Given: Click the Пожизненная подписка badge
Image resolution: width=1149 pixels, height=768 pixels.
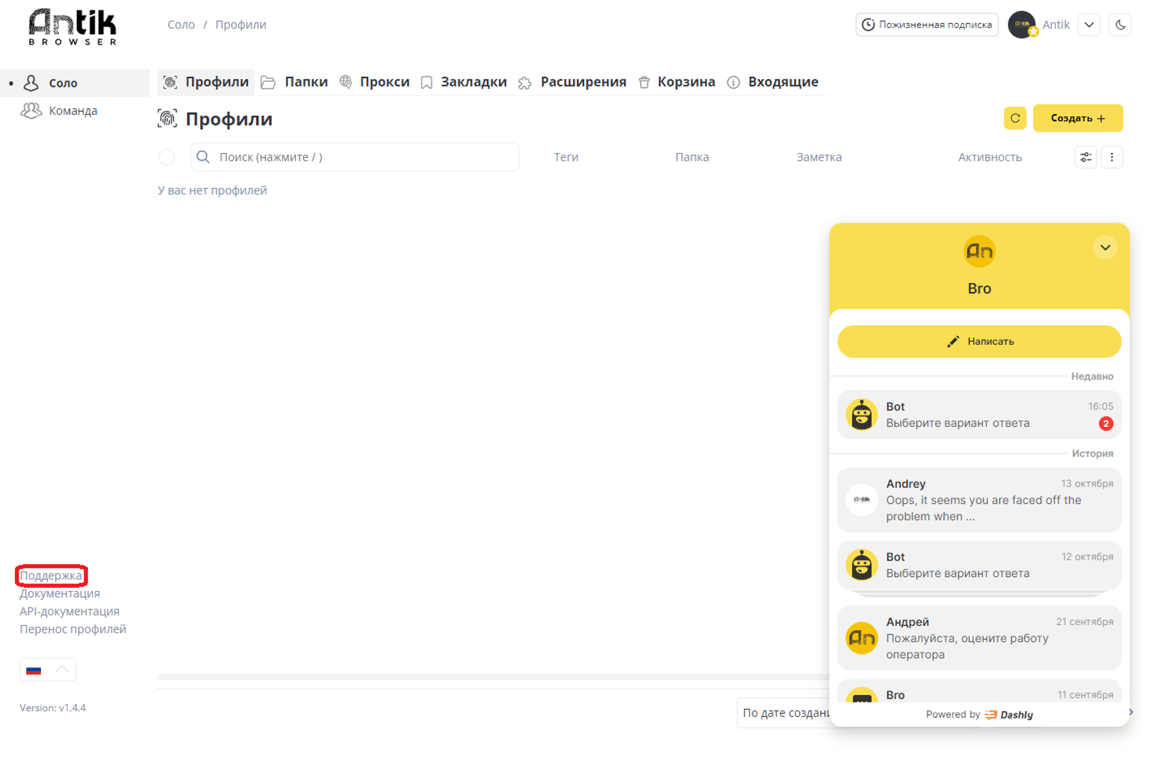Looking at the screenshot, I should [x=926, y=24].
